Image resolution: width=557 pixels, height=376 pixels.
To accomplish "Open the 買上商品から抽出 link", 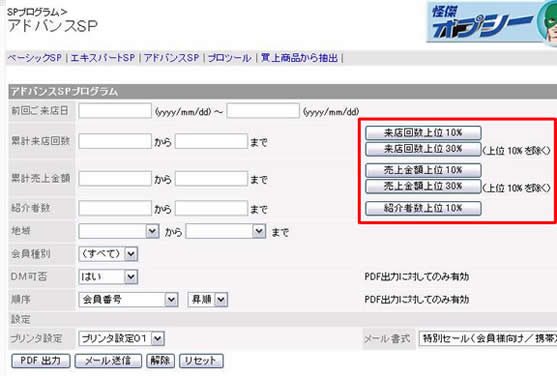I will (x=299, y=58).
